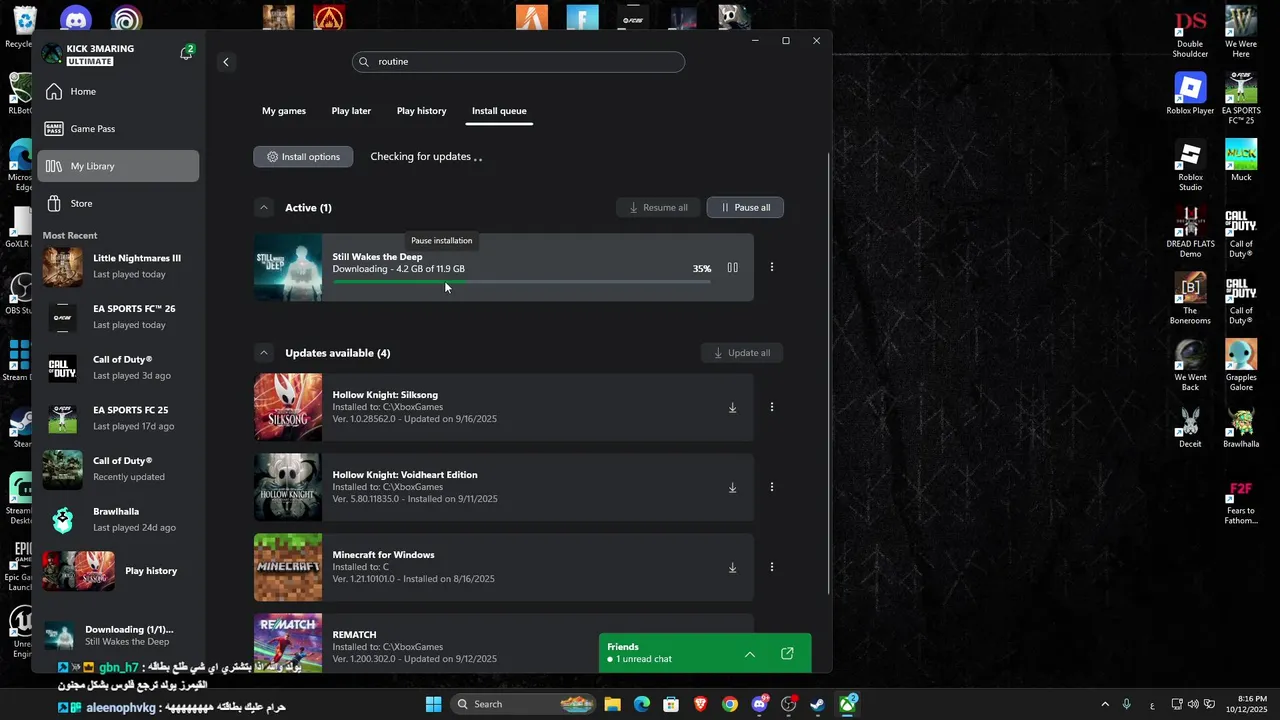Image resolution: width=1280 pixels, height=720 pixels.
Task: Download update for Minecraft for Windows
Action: (732, 568)
